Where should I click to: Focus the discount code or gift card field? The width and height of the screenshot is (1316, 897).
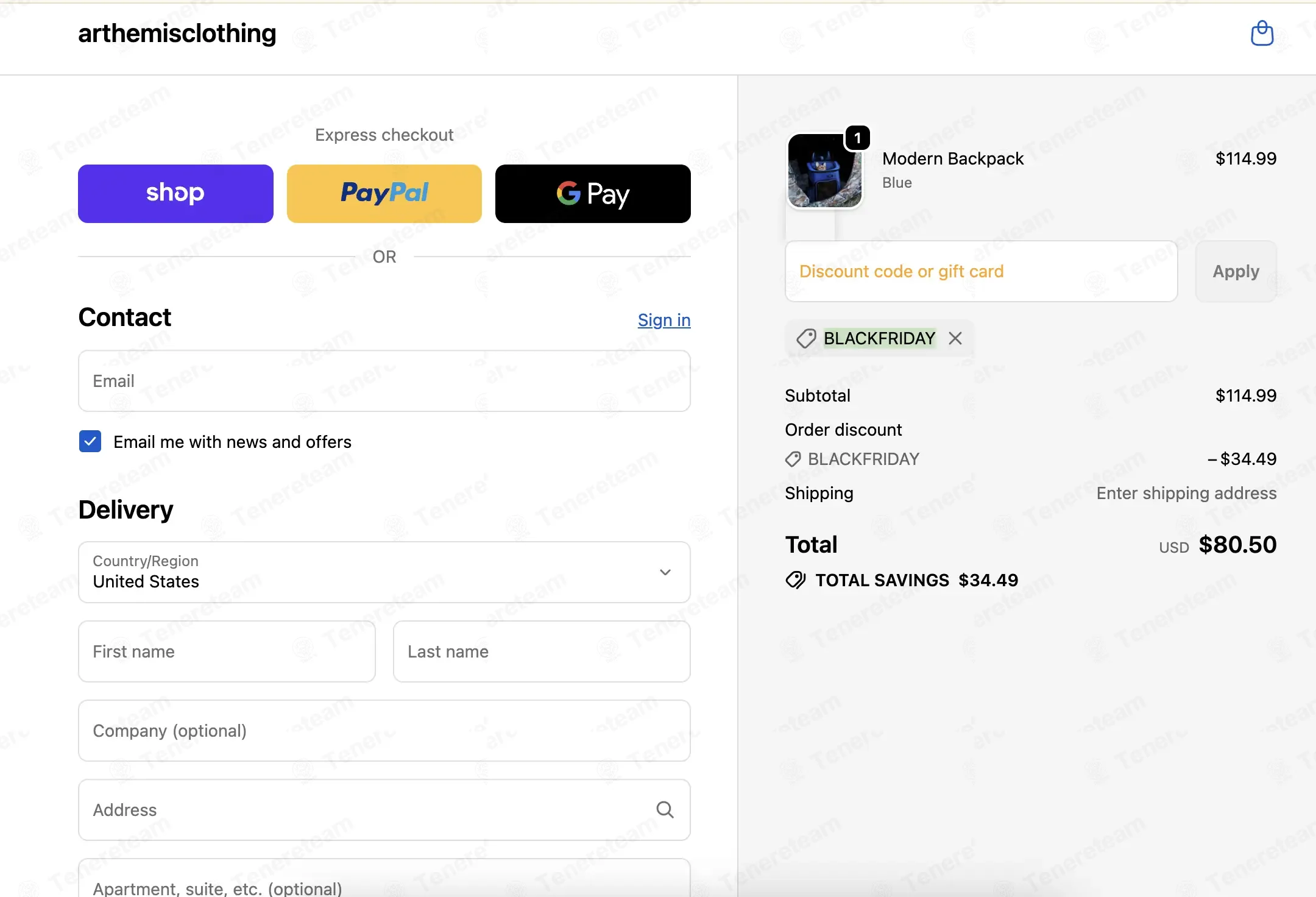tap(981, 271)
